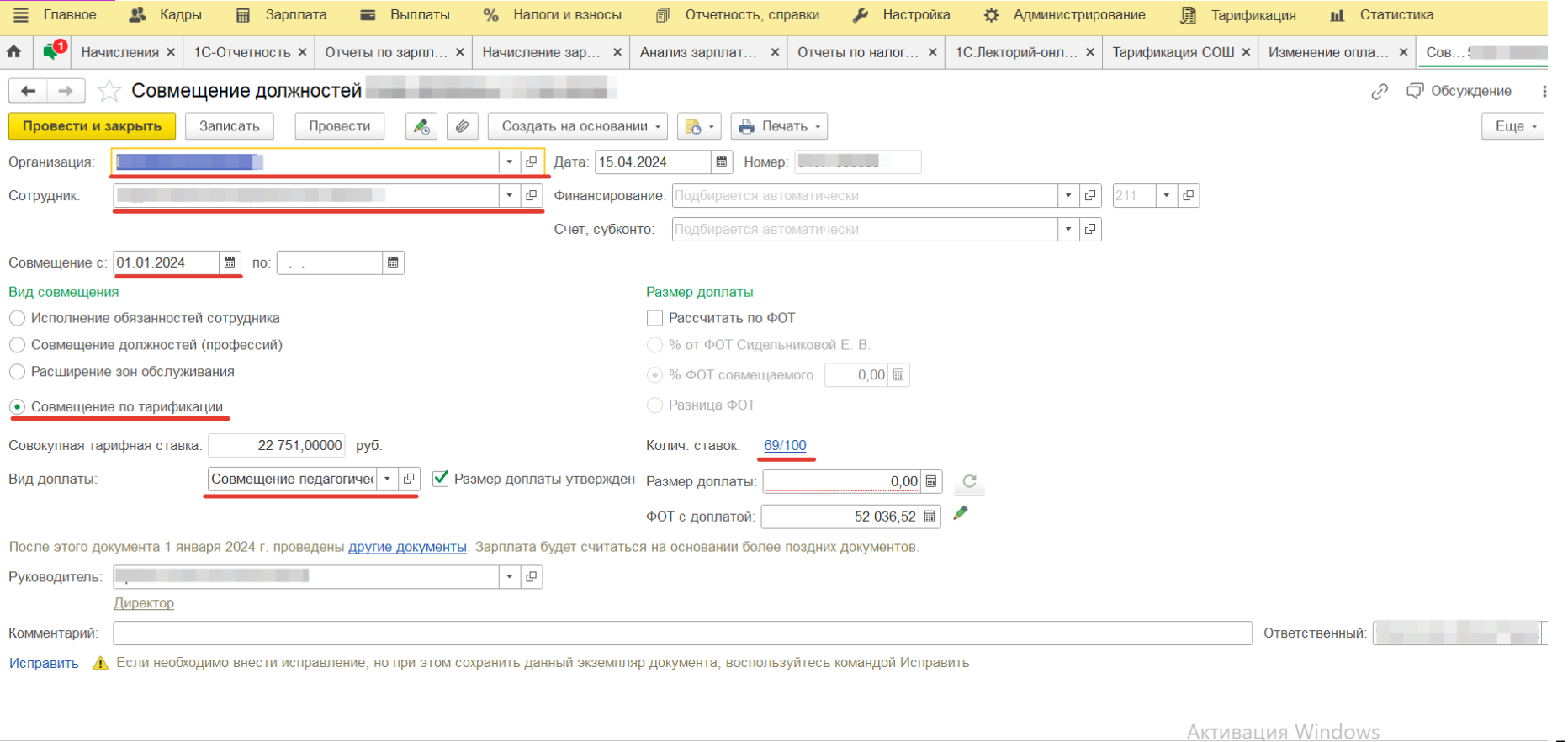Image resolution: width=1568 pixels, height=742 pixels.
Task: Copy the document link using the chain icon
Action: [x=1380, y=92]
